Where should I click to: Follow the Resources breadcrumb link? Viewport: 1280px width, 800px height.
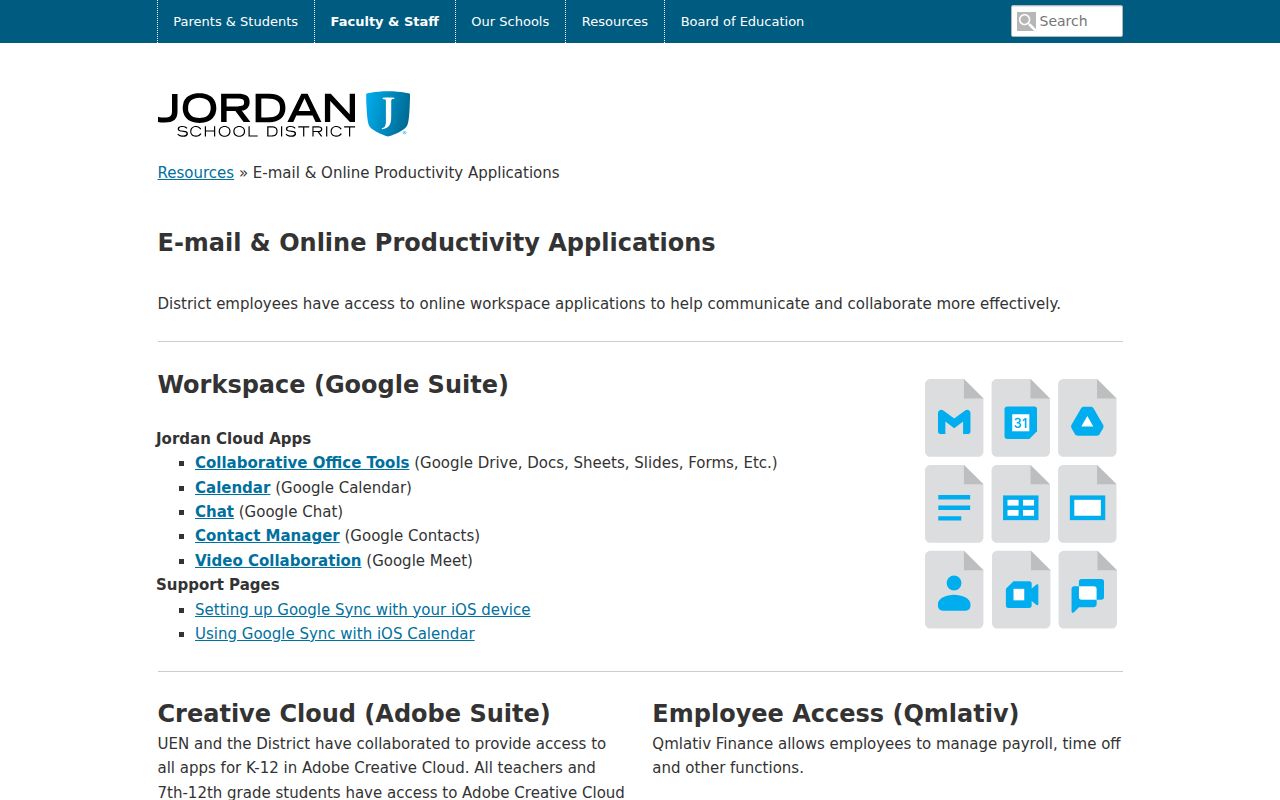196,172
